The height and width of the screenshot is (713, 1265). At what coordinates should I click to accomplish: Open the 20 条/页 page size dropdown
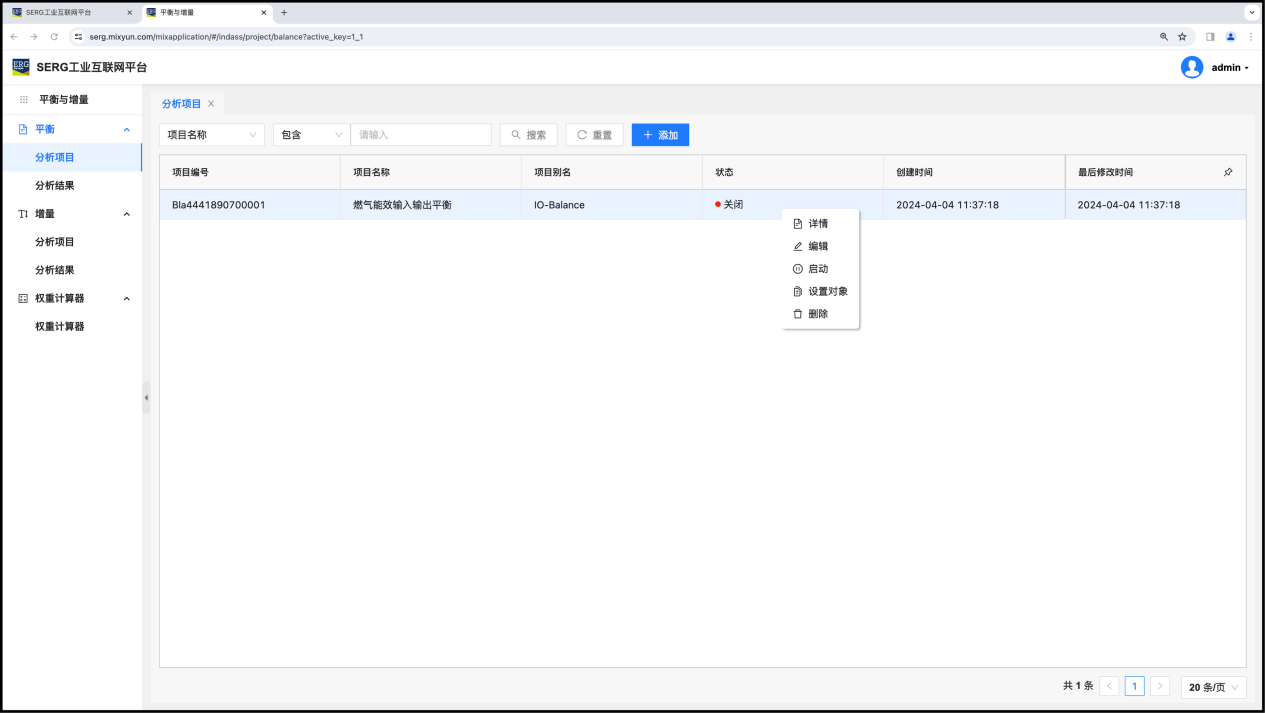1213,687
